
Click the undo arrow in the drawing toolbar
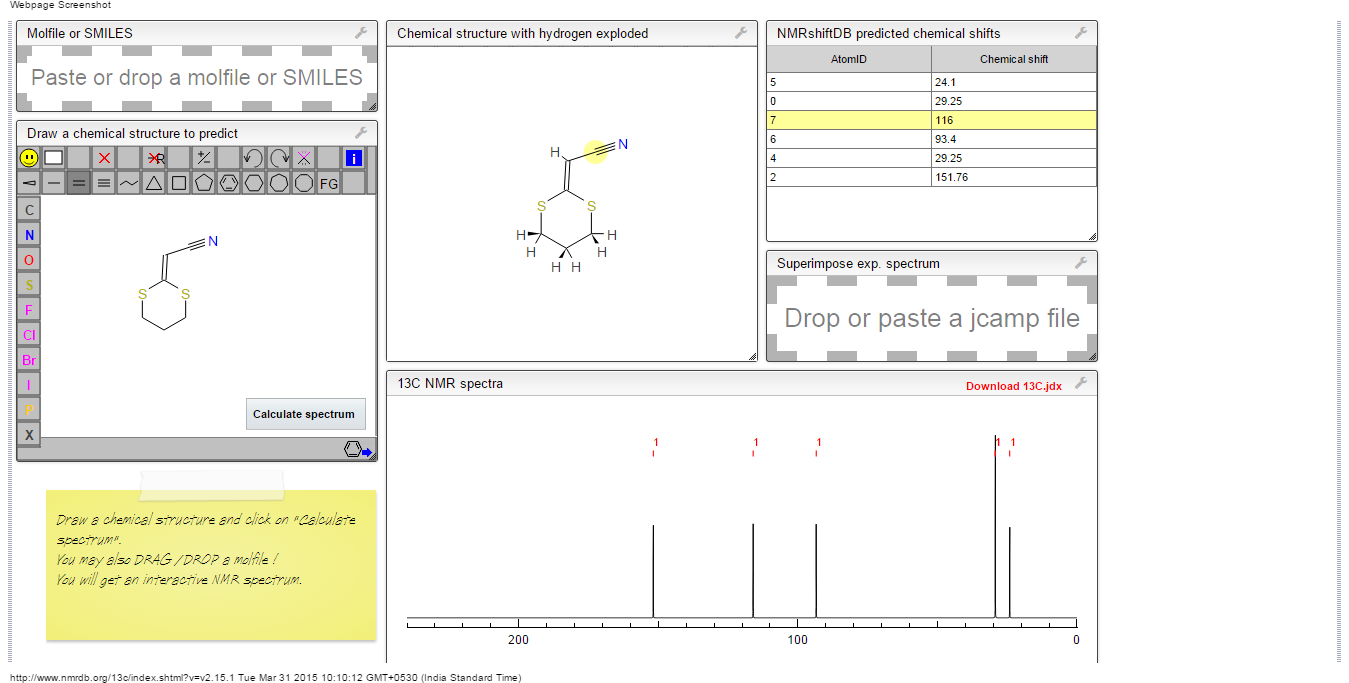point(253,158)
